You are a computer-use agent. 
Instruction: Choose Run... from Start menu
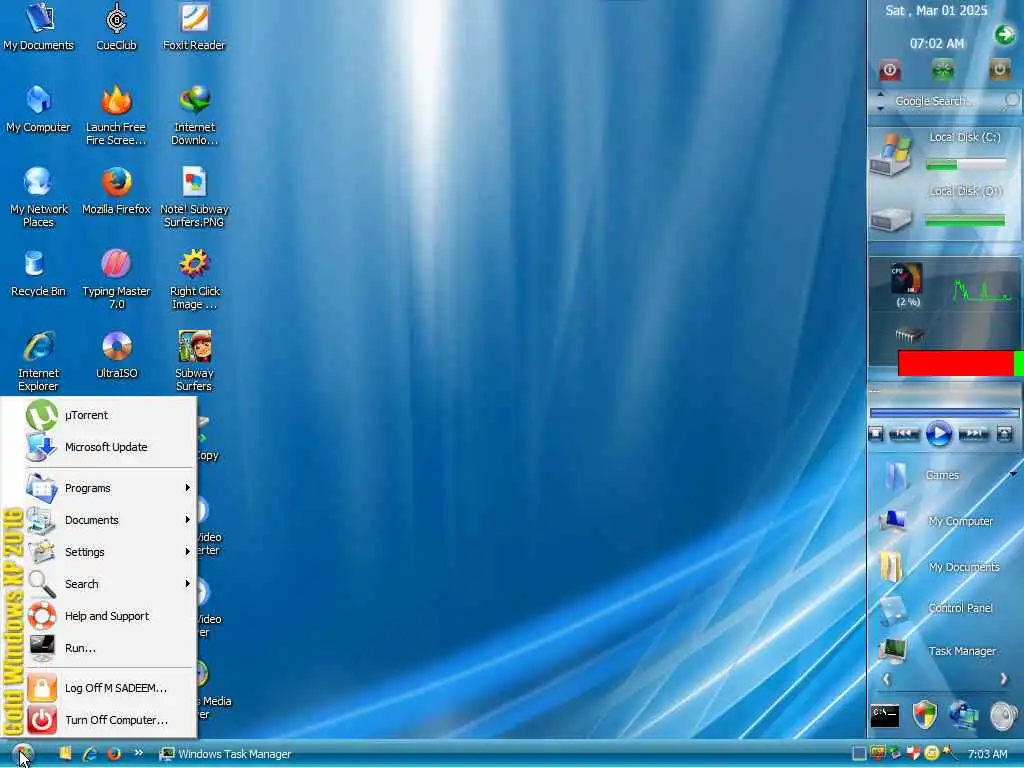click(110, 648)
